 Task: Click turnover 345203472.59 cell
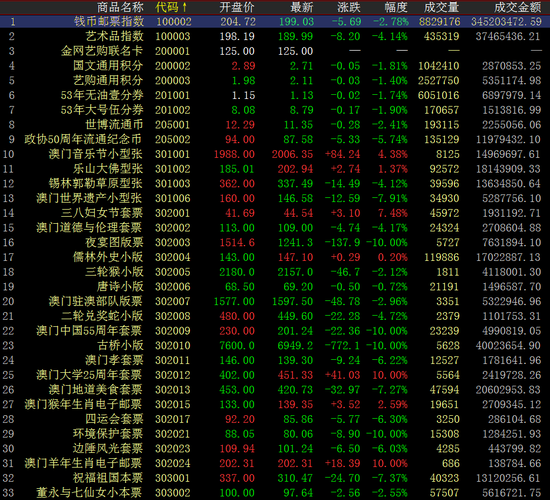(x=507, y=22)
